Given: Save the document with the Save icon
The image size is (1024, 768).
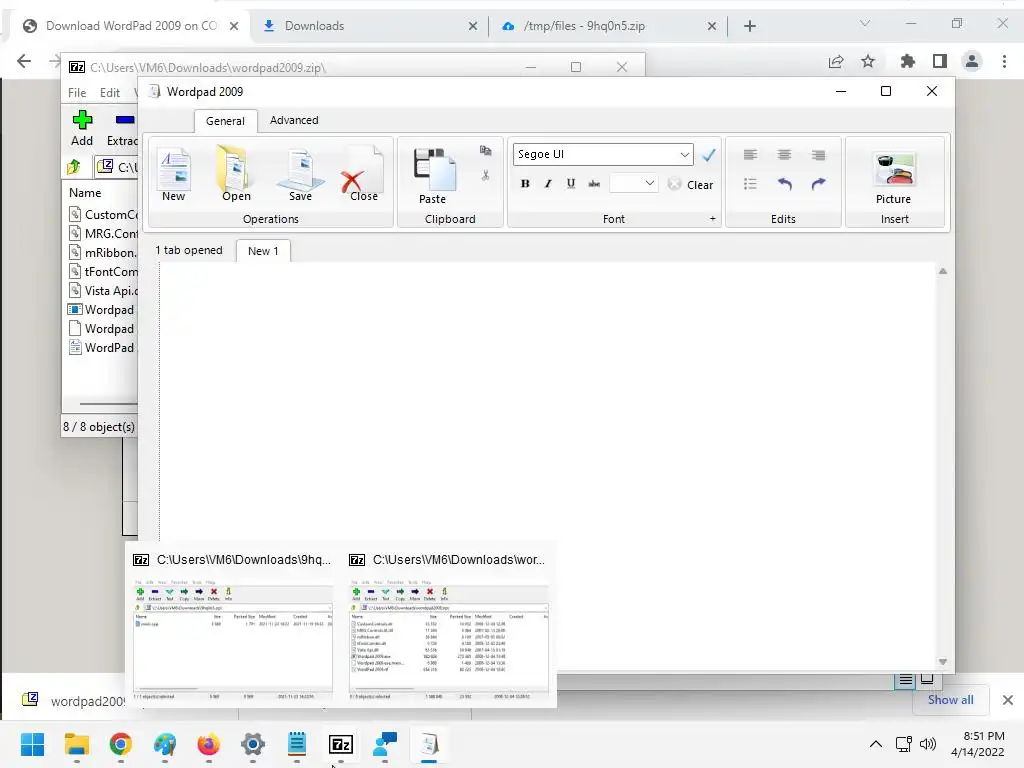Looking at the screenshot, I should tap(300, 174).
